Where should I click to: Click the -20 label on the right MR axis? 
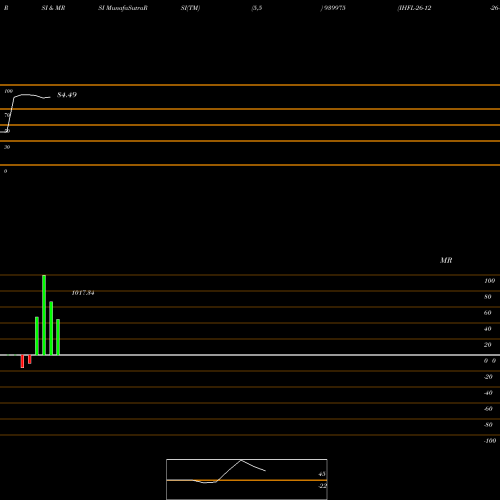pyautogui.click(x=488, y=377)
